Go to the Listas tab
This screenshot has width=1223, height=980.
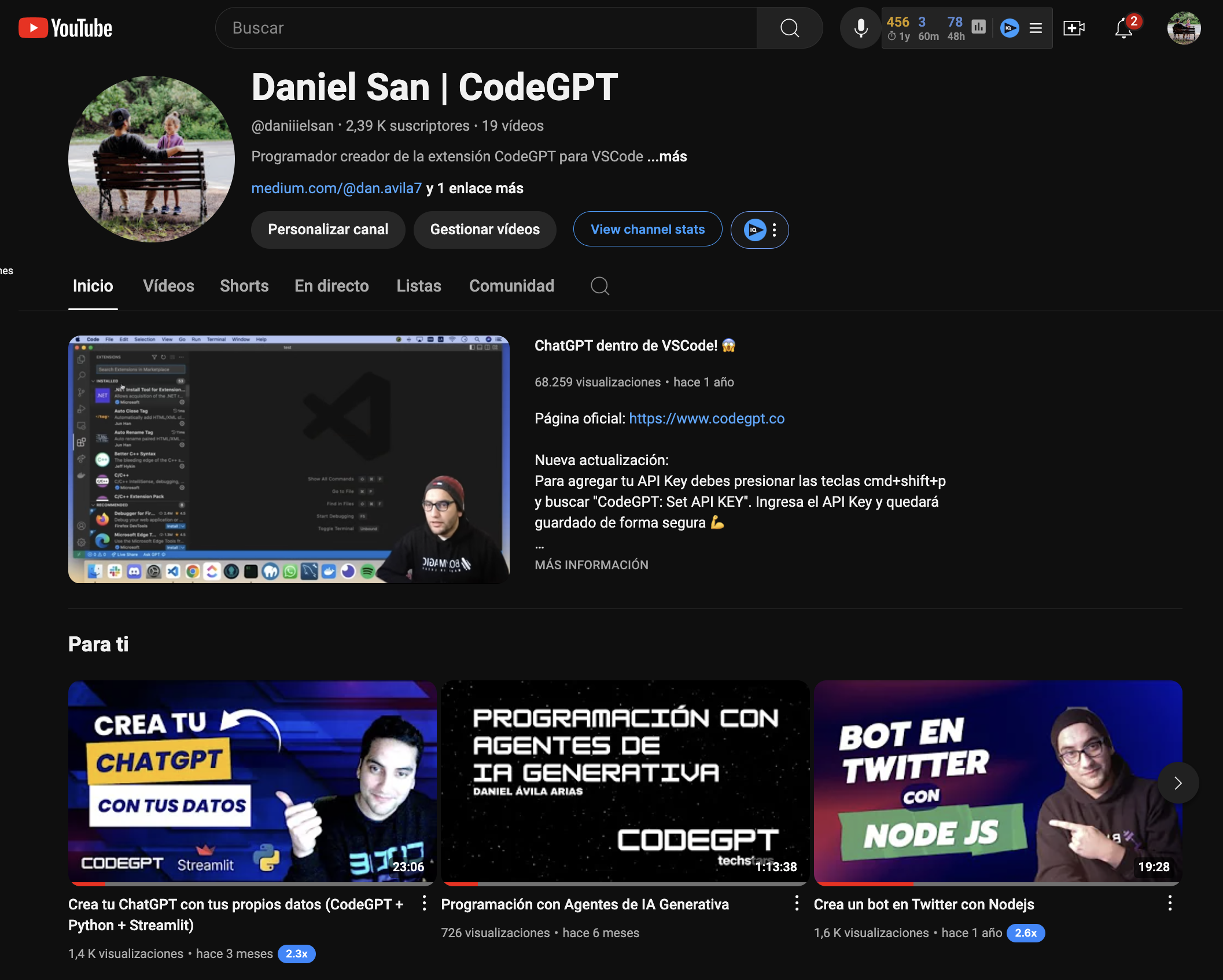[419, 286]
